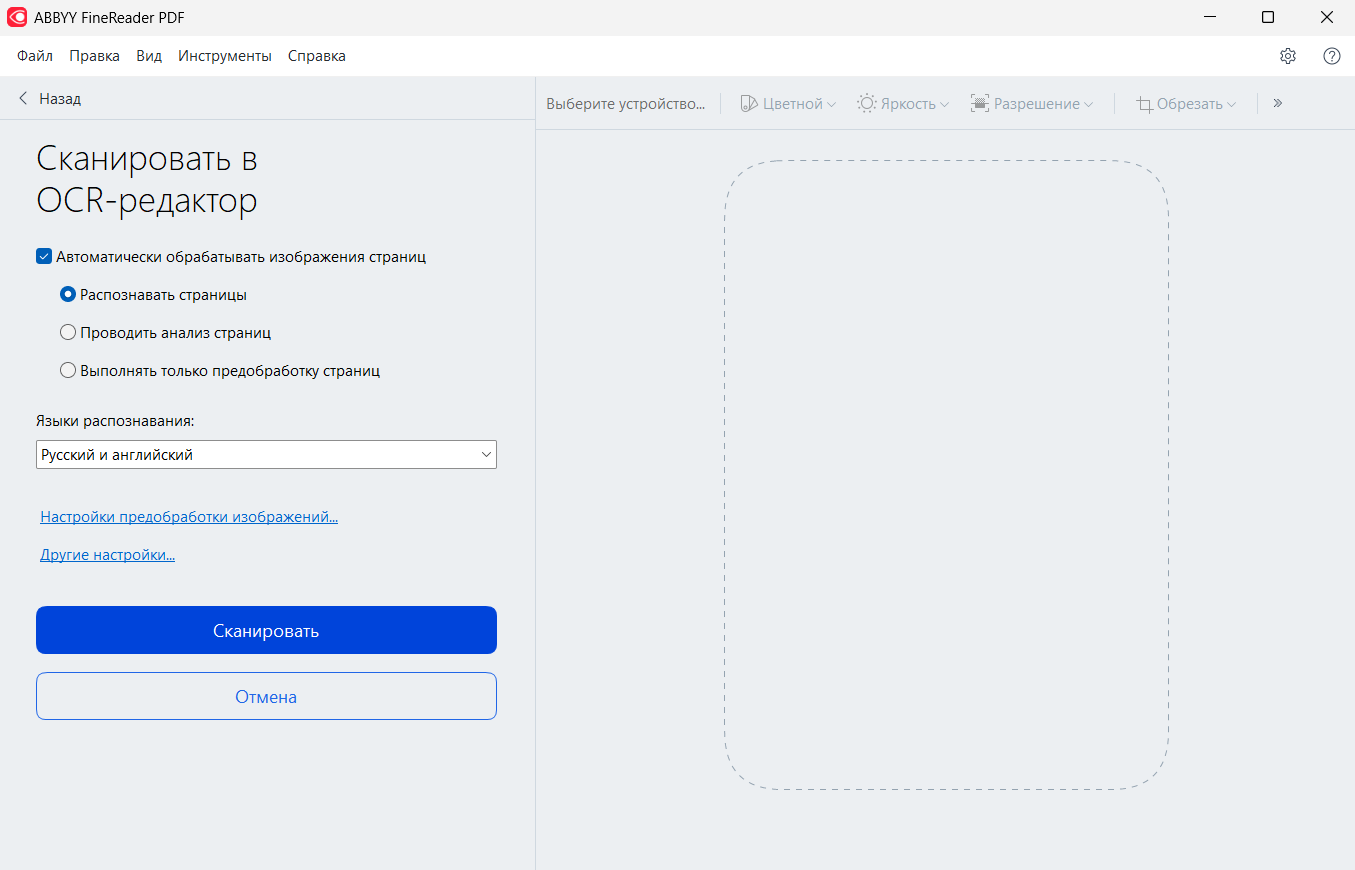This screenshot has width=1355, height=870.
Task: Open the Файл menu
Action: 35,56
